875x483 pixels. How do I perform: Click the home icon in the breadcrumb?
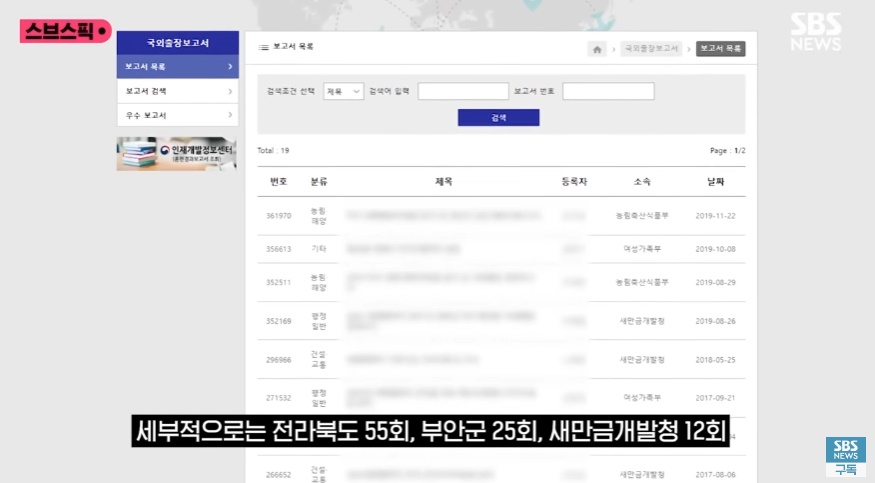click(597, 48)
